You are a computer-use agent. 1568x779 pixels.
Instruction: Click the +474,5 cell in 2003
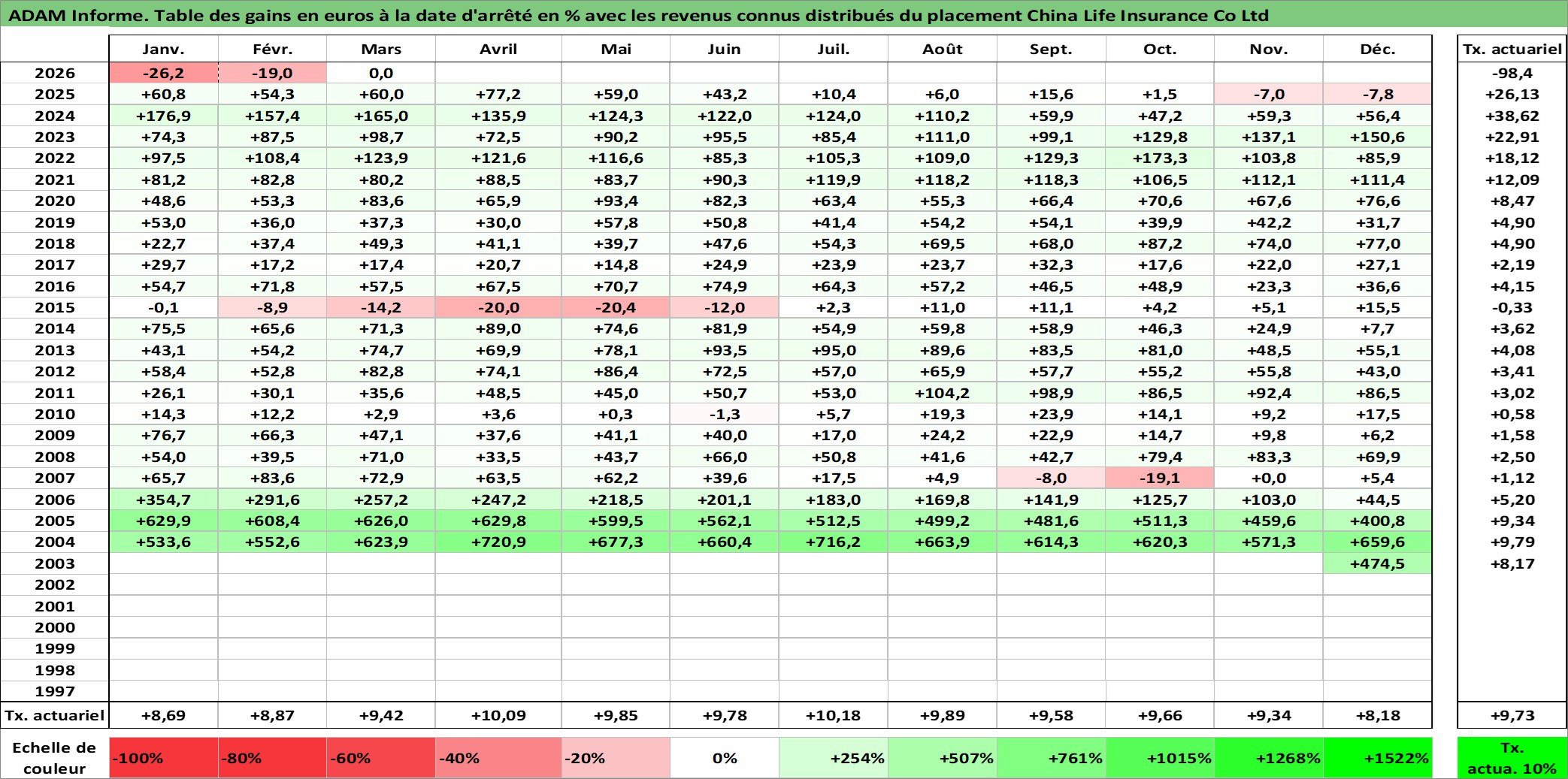coord(1377,563)
